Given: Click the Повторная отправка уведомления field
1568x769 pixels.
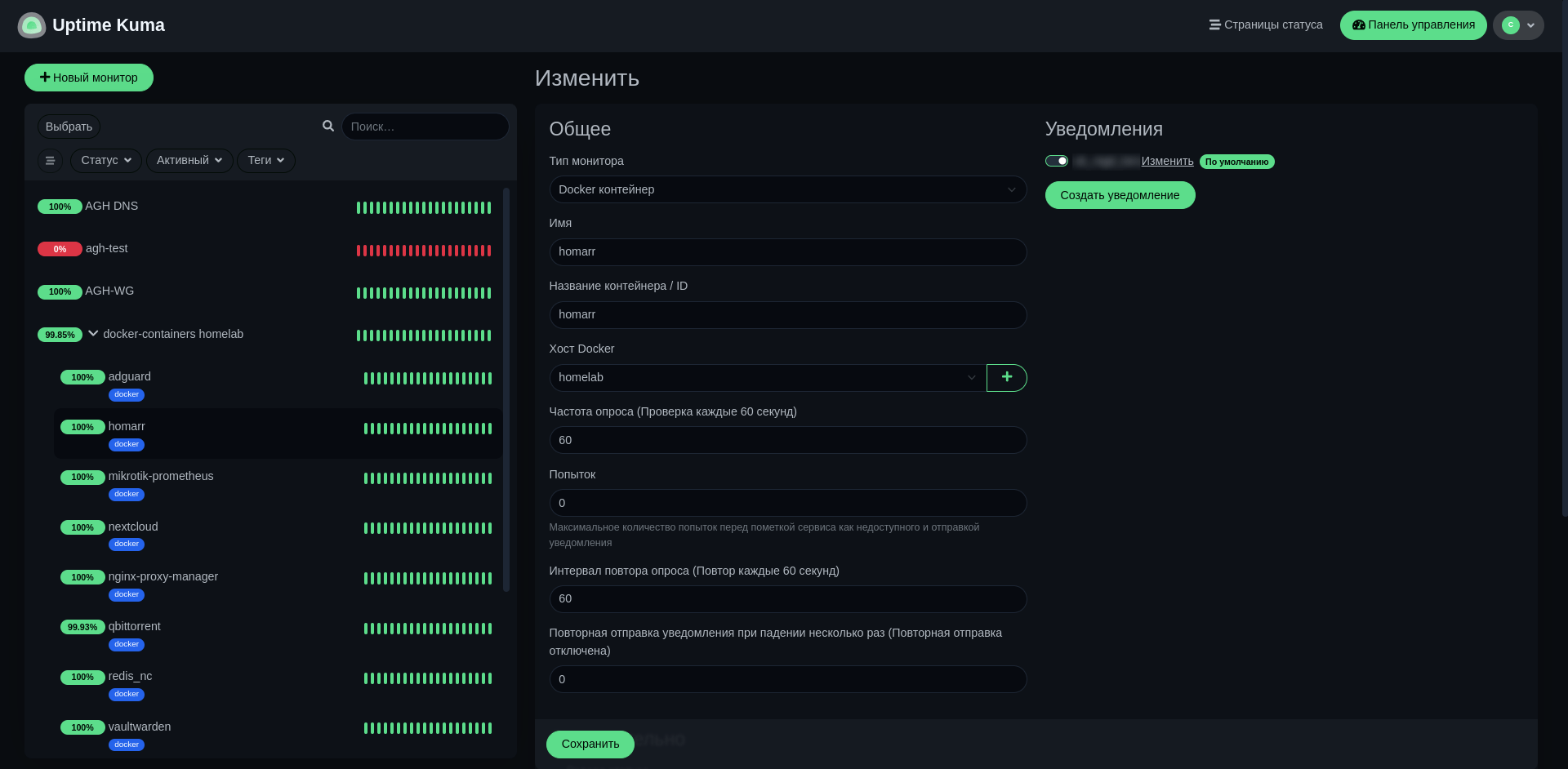Looking at the screenshot, I should (788, 679).
